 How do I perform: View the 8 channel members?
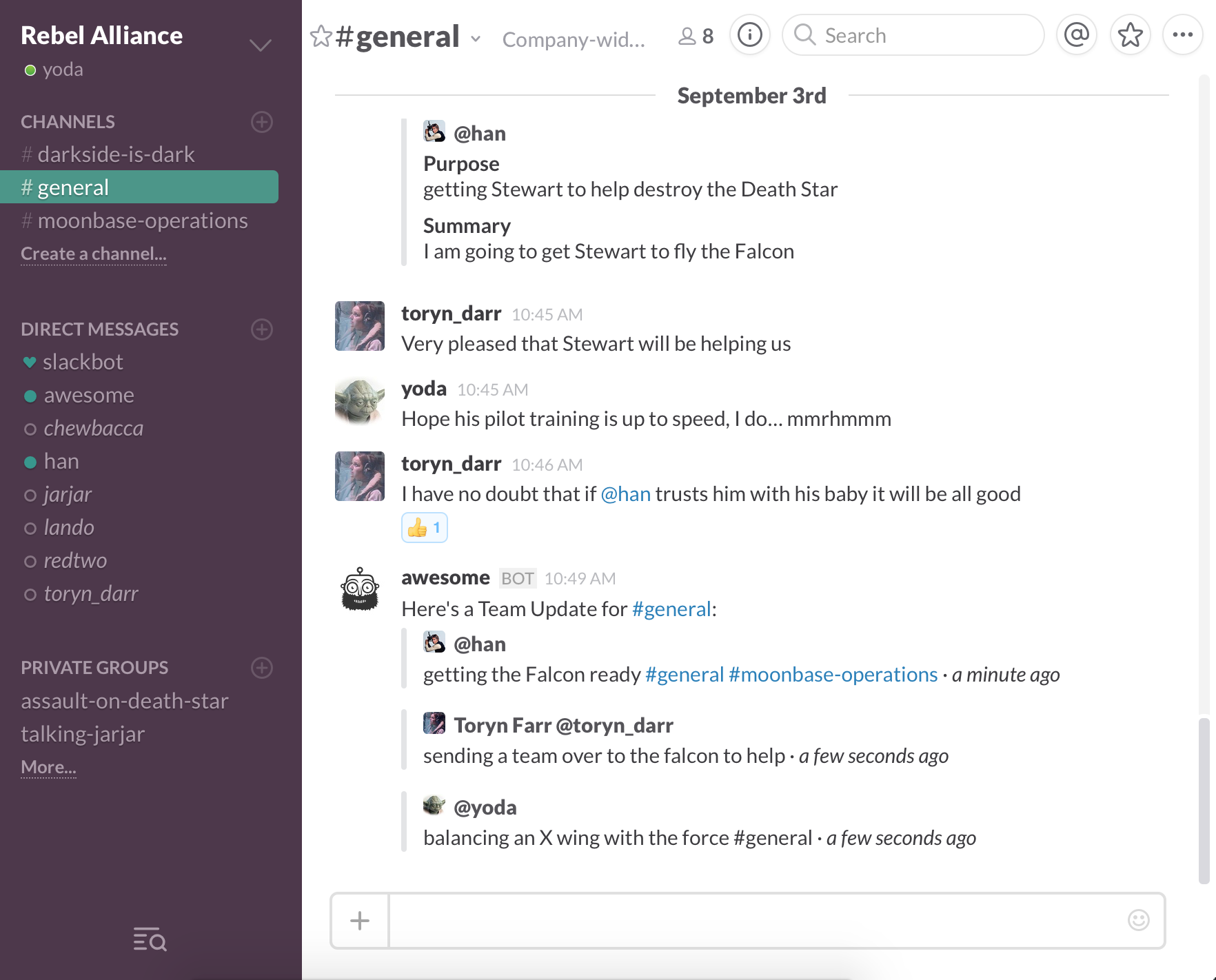pos(696,36)
